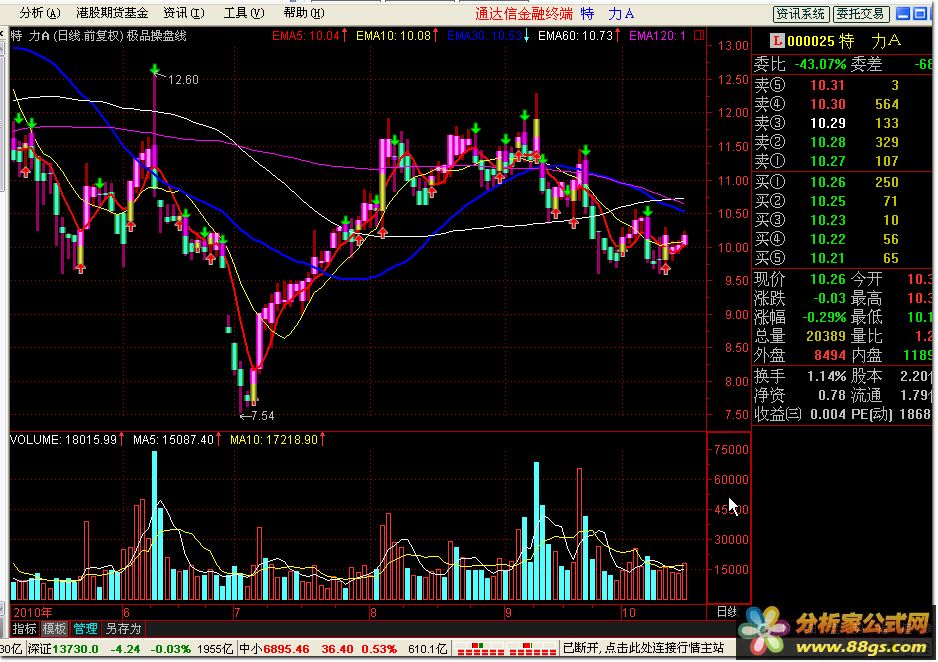The width and height of the screenshot is (938, 662).
Task: Click the 换手 1.14% value
Action: [x=827, y=377]
